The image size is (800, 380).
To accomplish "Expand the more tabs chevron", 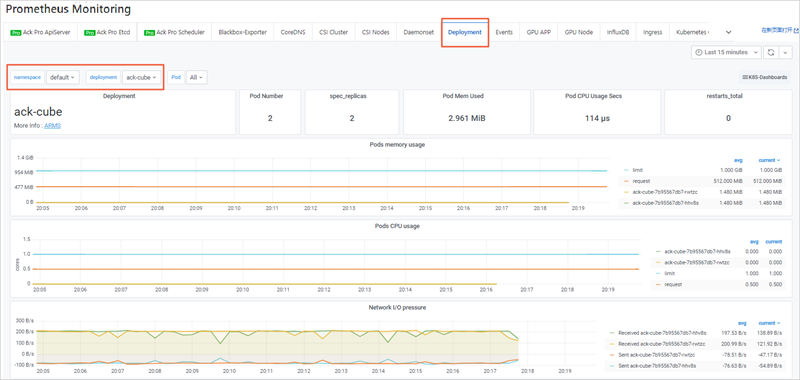I will [728, 32].
